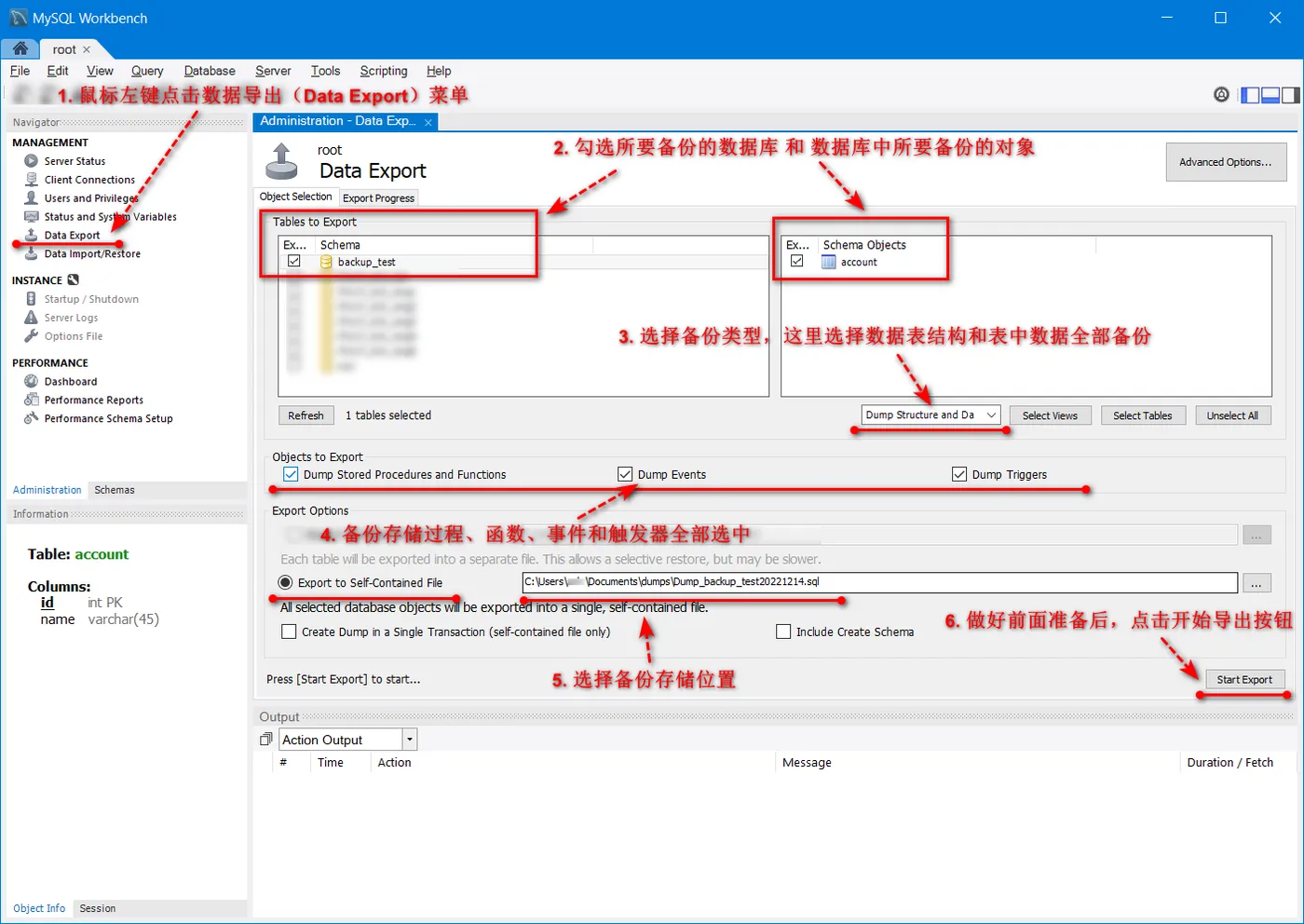Click the account table icon
1304x924 pixels.
coord(828,263)
